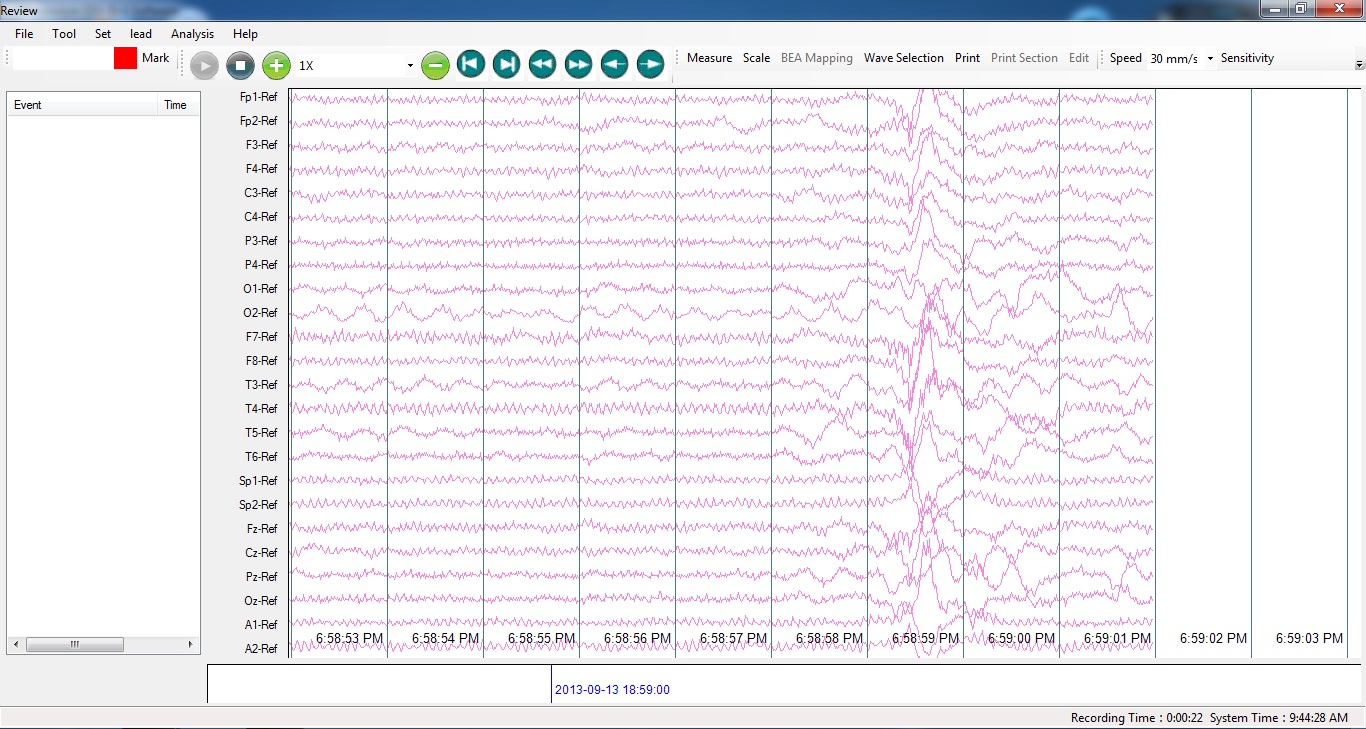Open the 1X playback rate dropdown
The image size is (1366, 729).
[x=410, y=66]
